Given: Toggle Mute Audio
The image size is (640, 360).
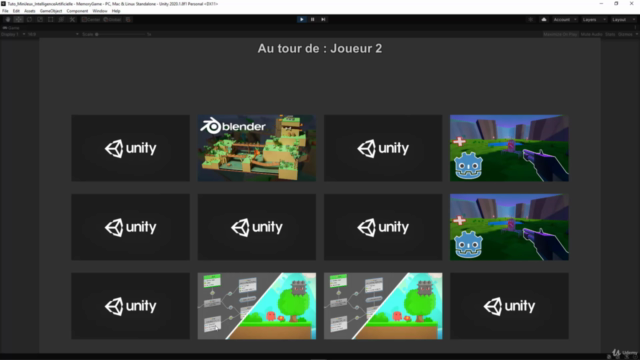Looking at the screenshot, I should click(591, 34).
